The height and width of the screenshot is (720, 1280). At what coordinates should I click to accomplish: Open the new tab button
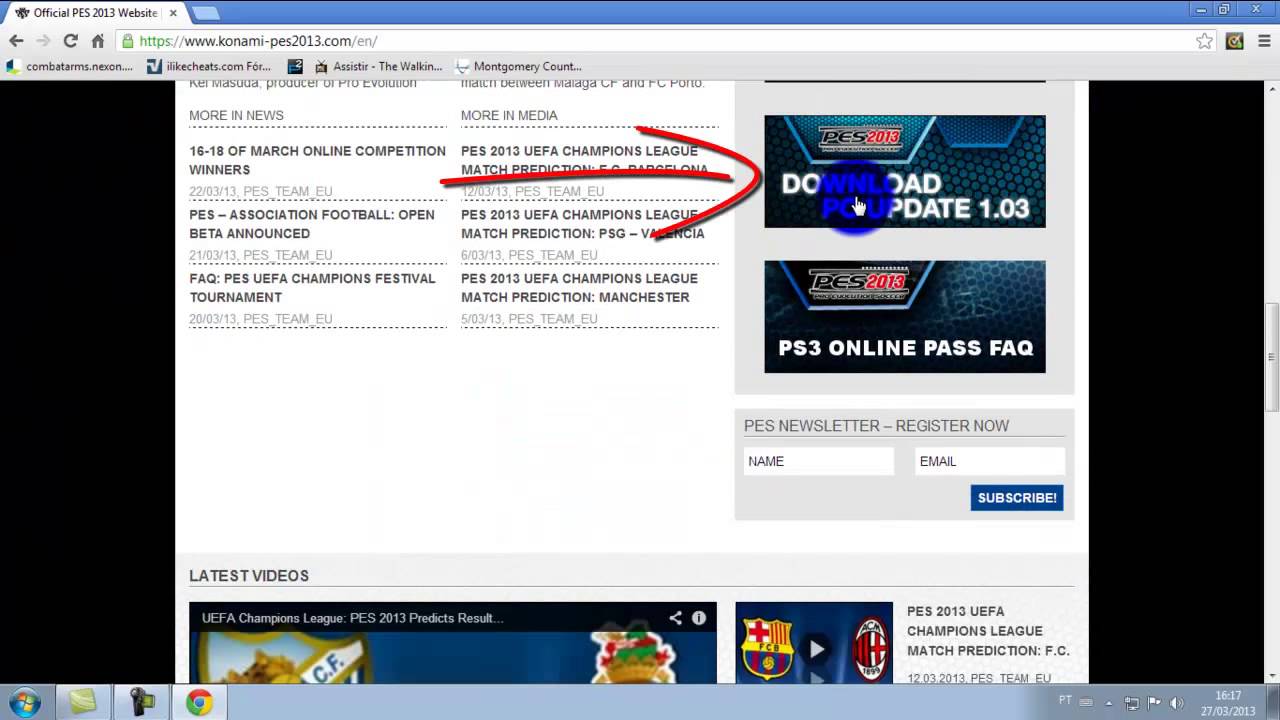(205, 13)
